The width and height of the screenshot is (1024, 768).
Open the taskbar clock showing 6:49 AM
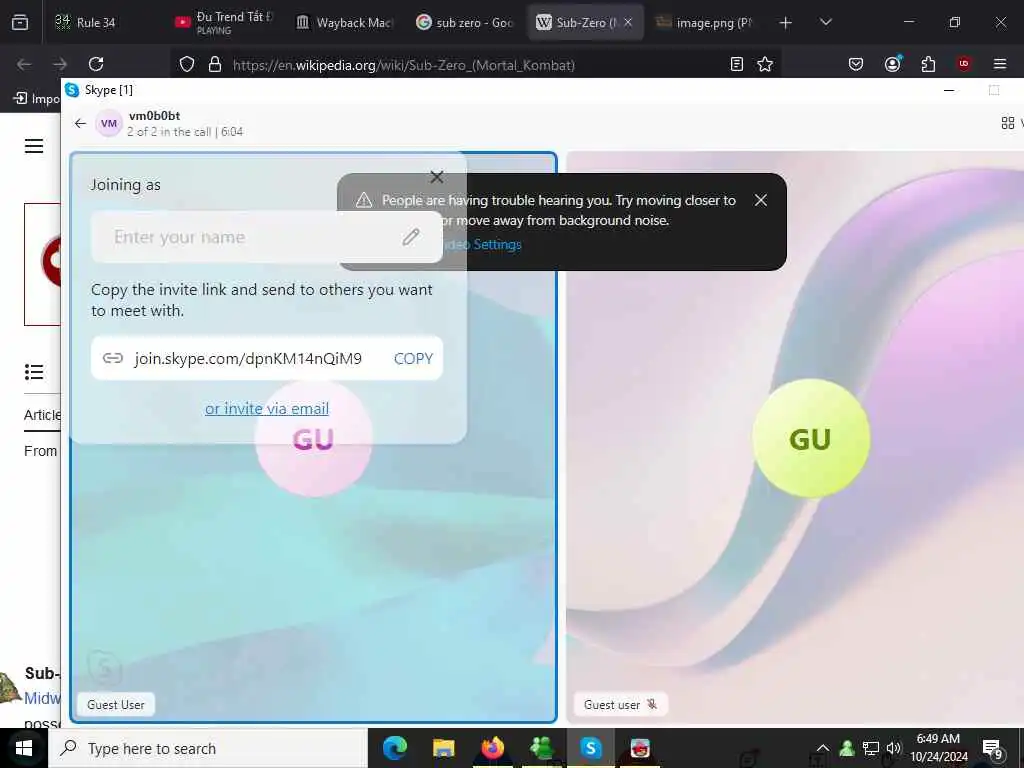click(938, 748)
